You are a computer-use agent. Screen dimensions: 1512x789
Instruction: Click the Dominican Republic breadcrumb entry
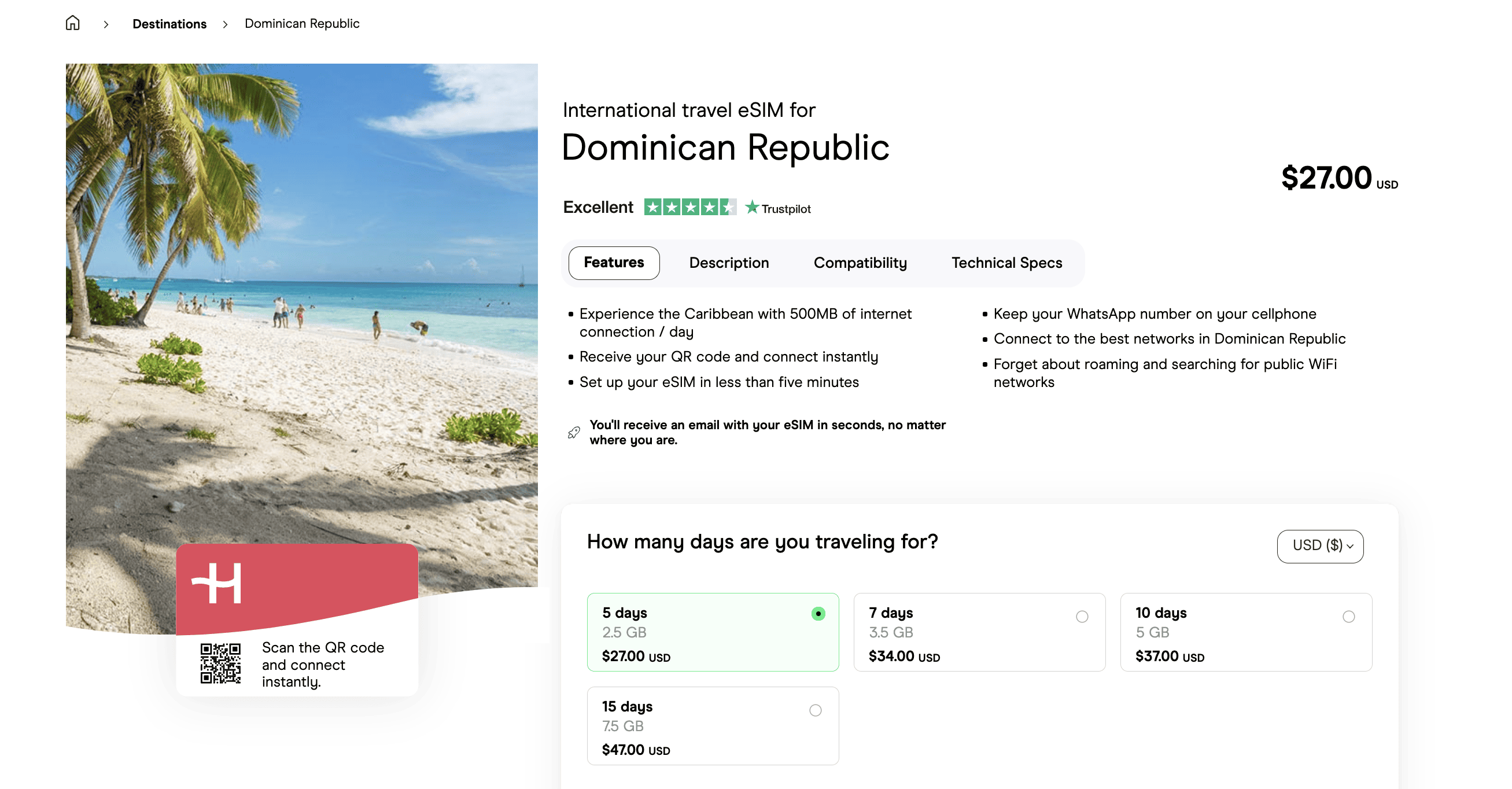coord(301,24)
